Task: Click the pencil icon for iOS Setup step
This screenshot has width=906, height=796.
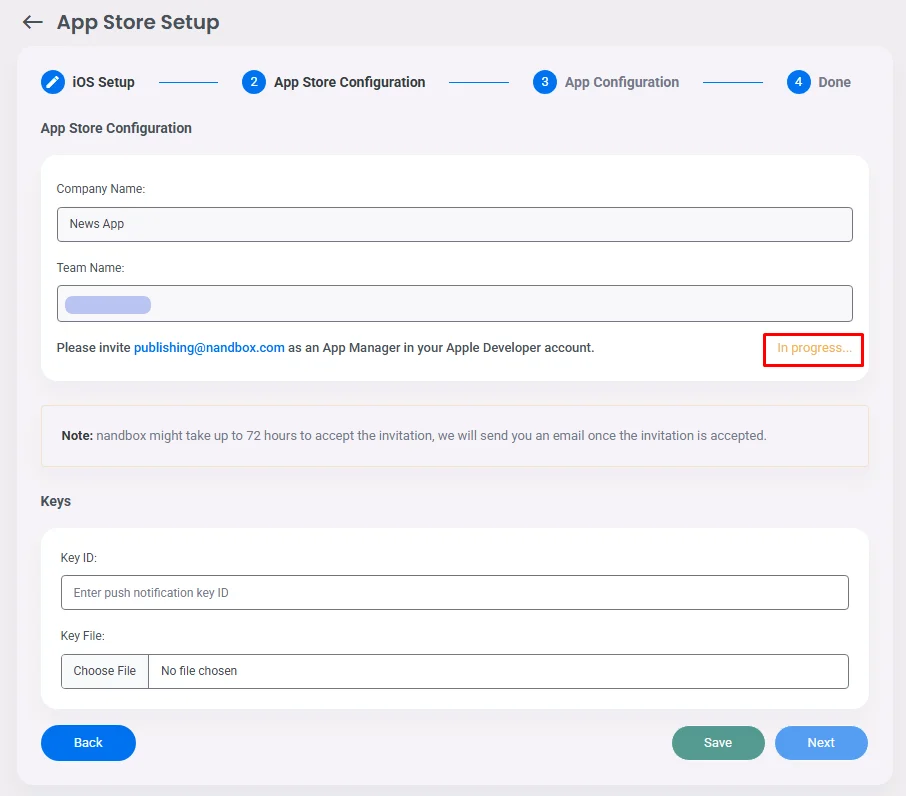Action: click(x=53, y=82)
